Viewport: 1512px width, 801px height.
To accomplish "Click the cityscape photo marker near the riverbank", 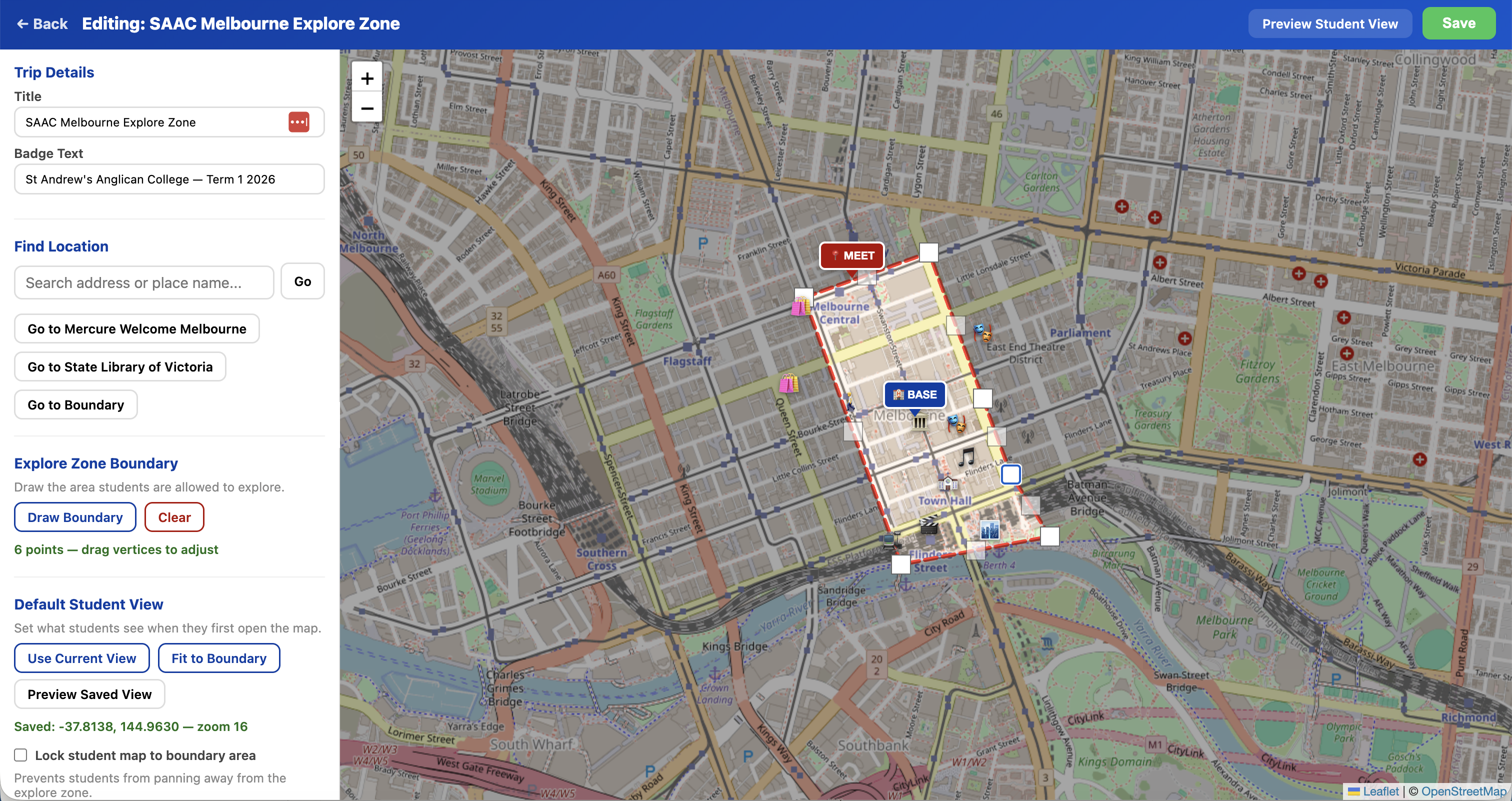I will click(990, 531).
